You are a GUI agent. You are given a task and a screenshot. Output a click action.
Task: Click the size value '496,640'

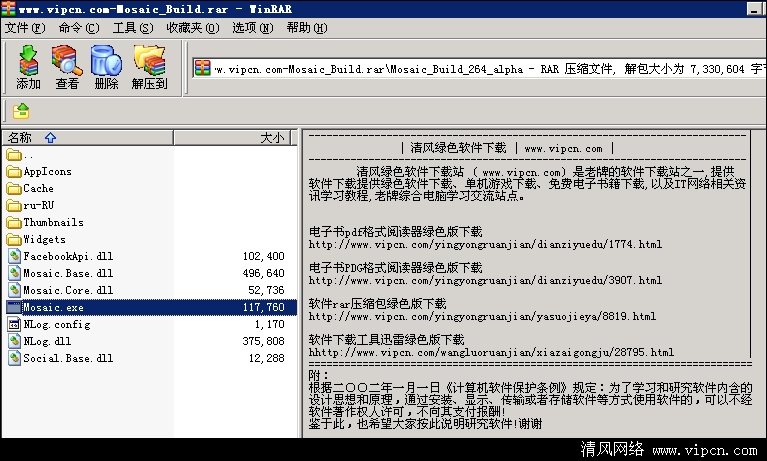[264, 274]
